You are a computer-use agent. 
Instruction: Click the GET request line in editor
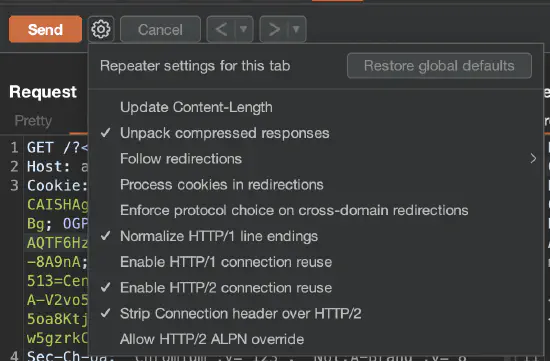pos(57,148)
